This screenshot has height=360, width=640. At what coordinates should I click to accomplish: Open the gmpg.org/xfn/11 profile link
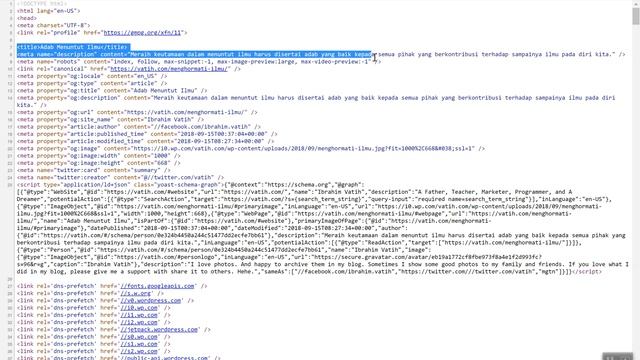click(x=142, y=33)
